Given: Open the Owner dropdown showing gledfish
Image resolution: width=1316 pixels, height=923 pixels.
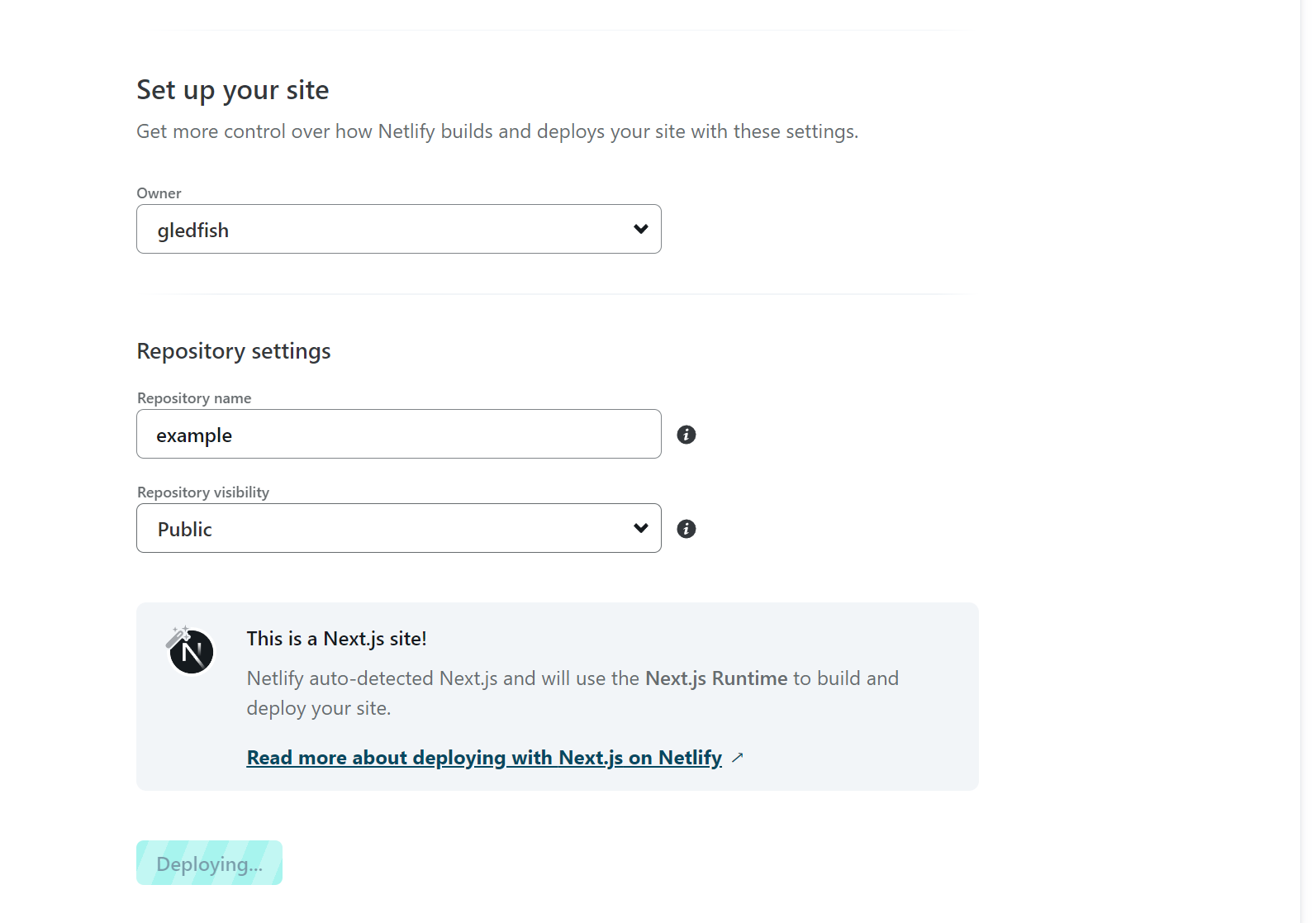Looking at the screenshot, I should 398,229.
